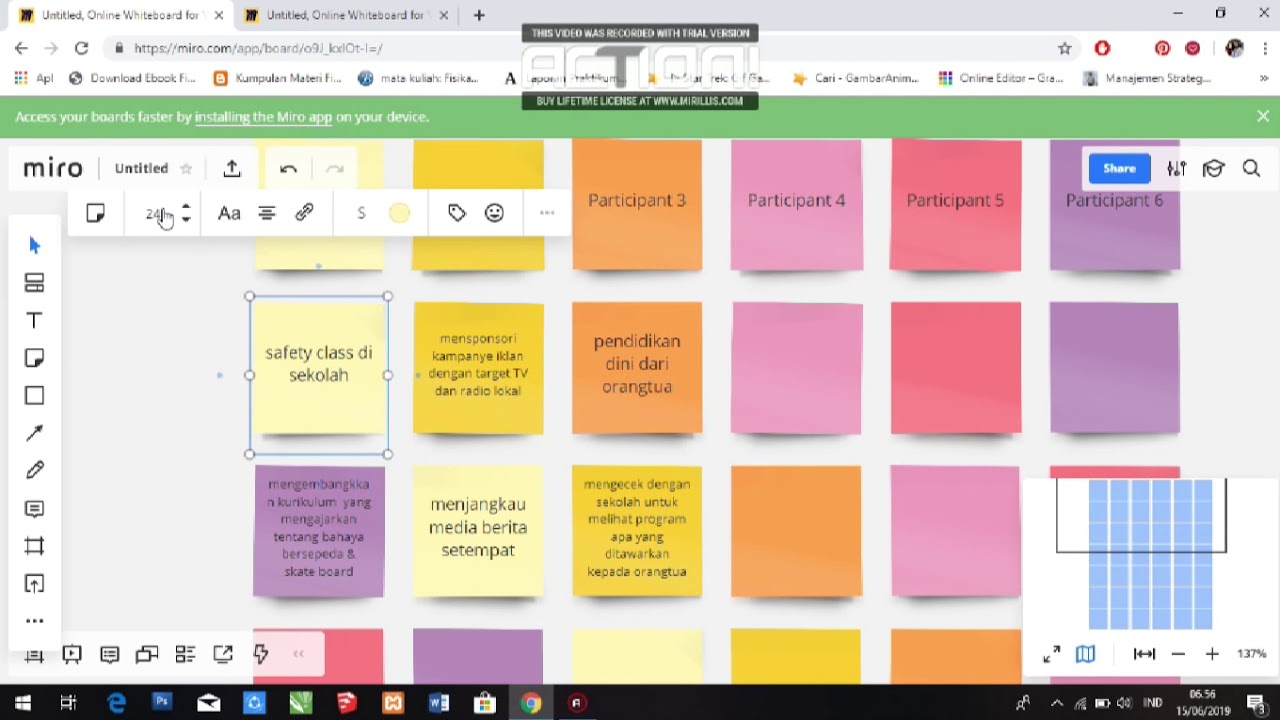Open Photoshop from the taskbar
This screenshot has width=1280, height=720.
[x=162, y=703]
